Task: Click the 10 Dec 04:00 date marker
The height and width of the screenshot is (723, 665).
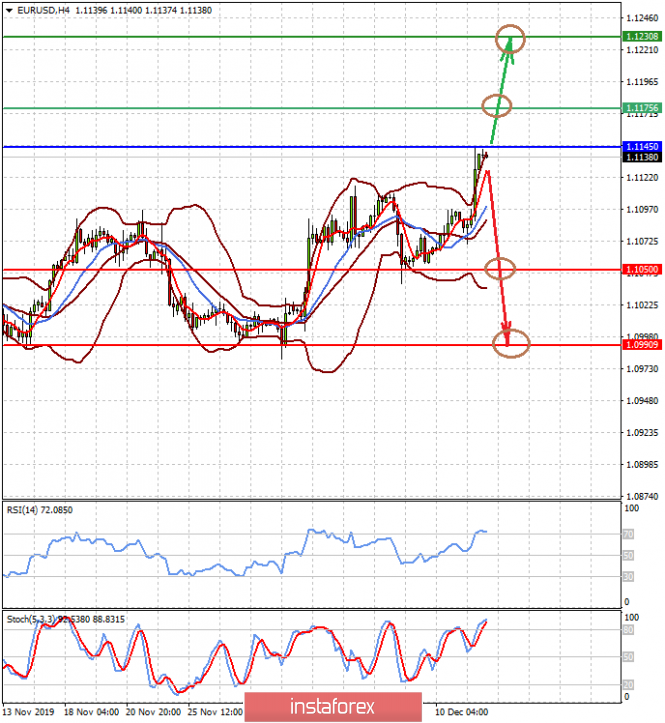Action: pos(462,713)
